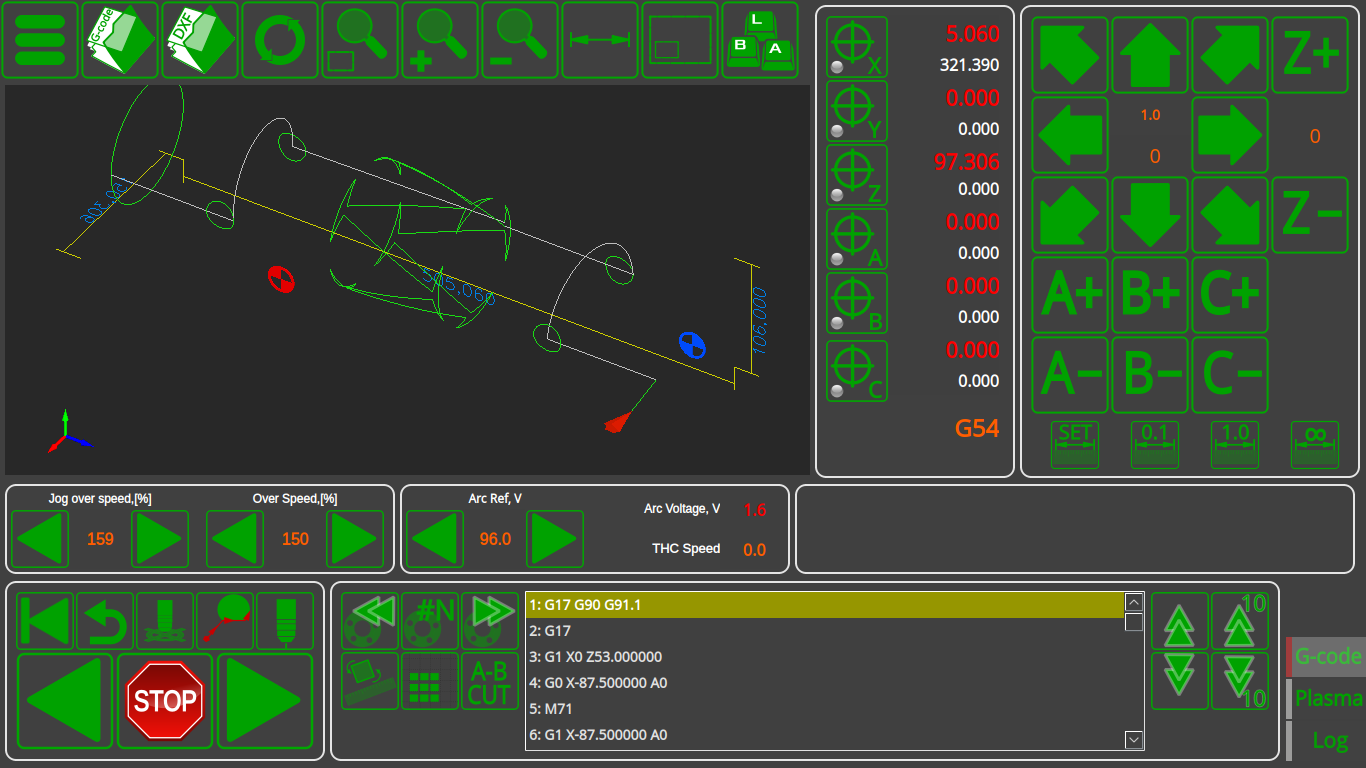1366x768 pixels.
Task: Zoom out of the toolpath view
Action: point(520,40)
